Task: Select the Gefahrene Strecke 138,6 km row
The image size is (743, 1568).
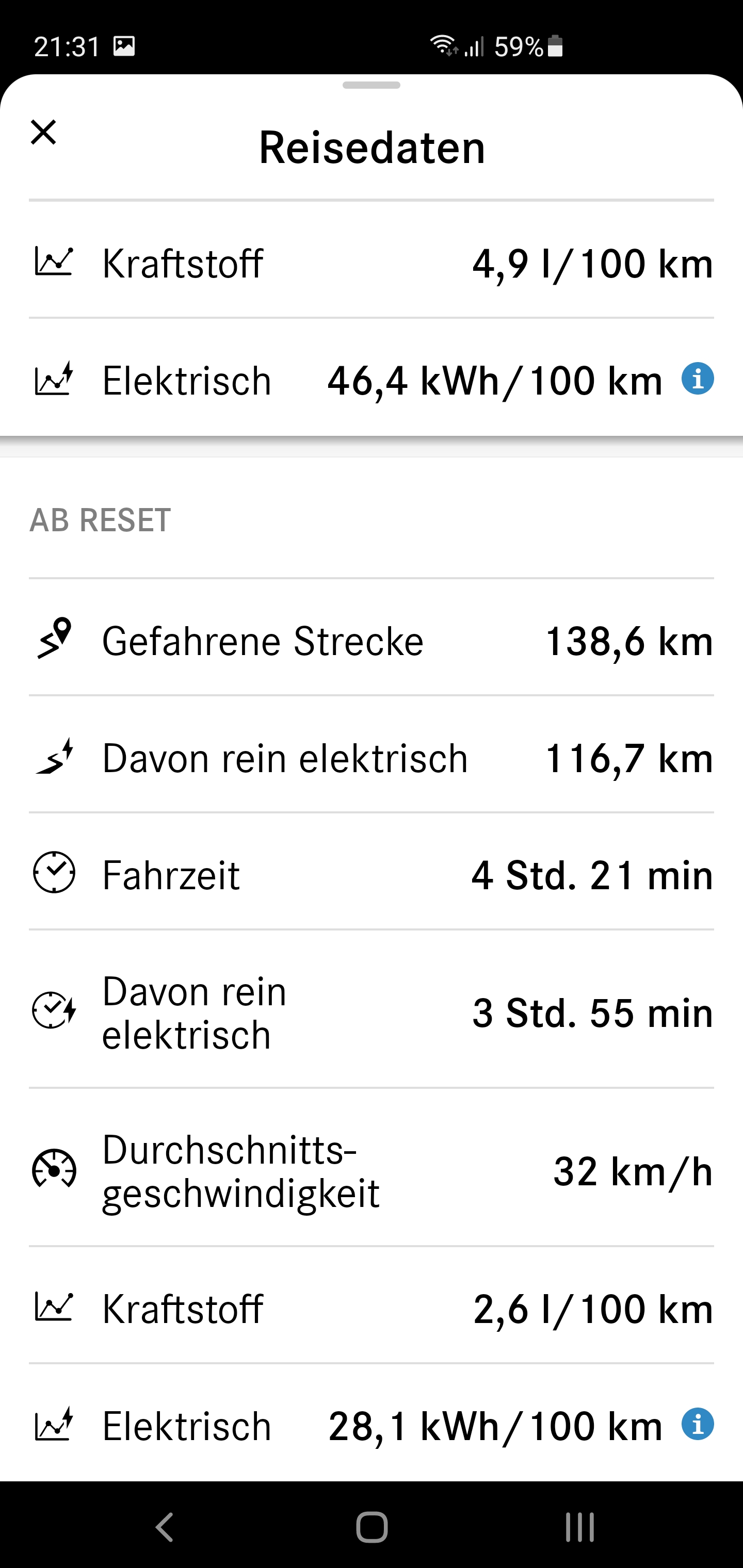Action: 371,640
